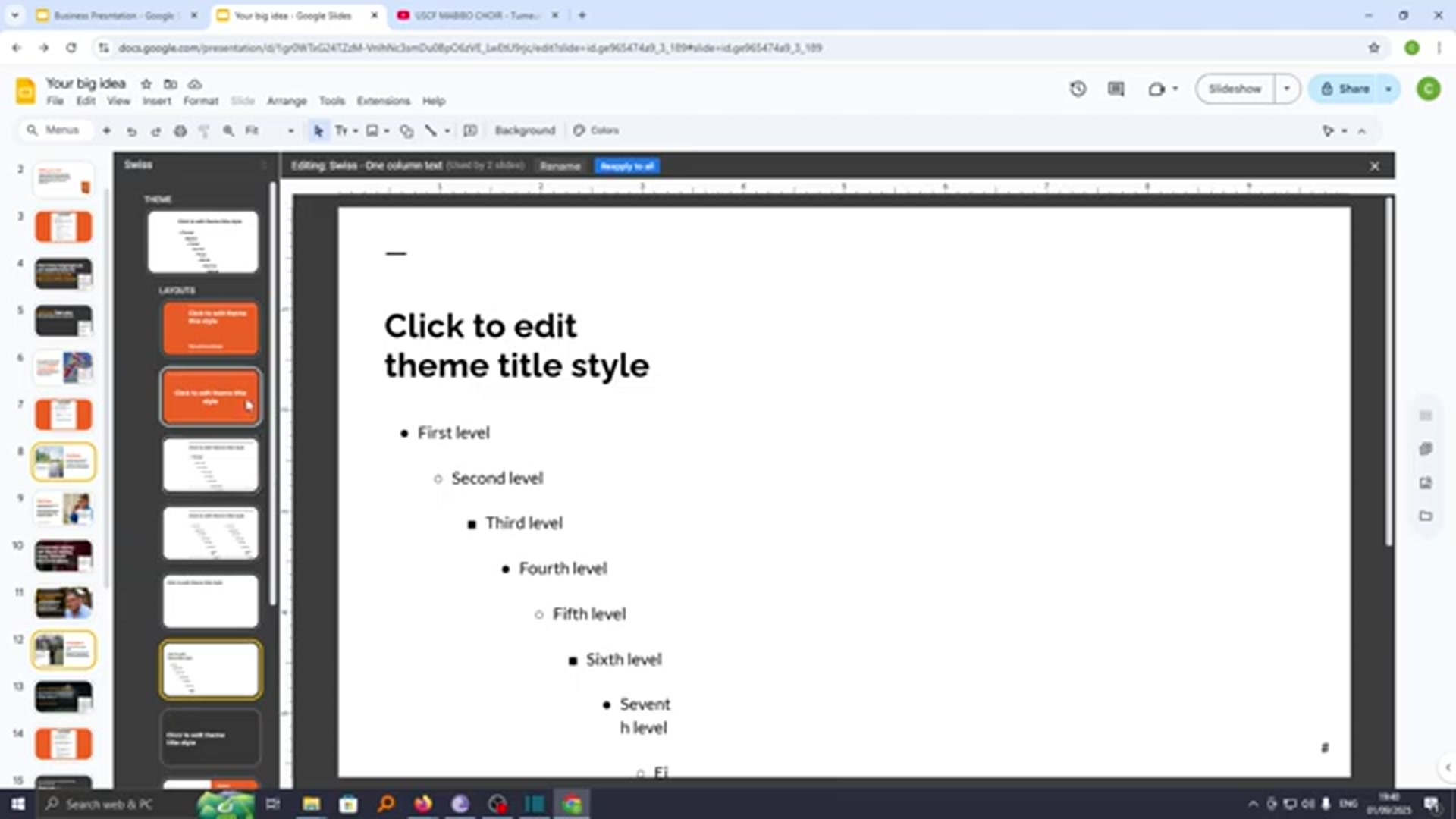The height and width of the screenshot is (819, 1456).
Task: Select the Paint format tool
Action: 204,130
